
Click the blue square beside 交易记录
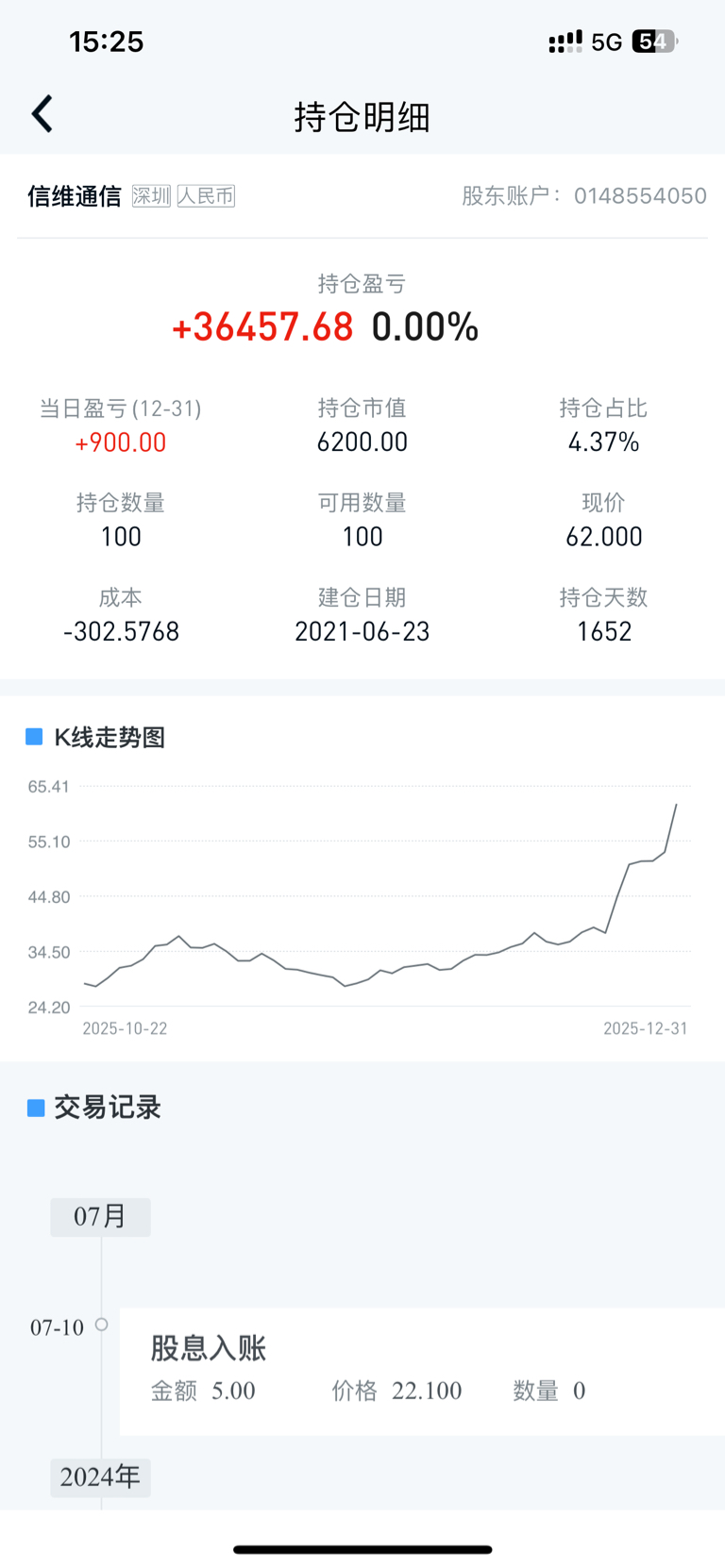point(36,1108)
